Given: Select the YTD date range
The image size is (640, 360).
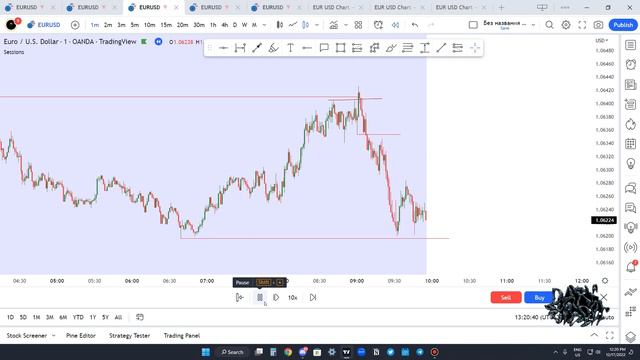Looking at the screenshot, I should [x=78, y=317].
